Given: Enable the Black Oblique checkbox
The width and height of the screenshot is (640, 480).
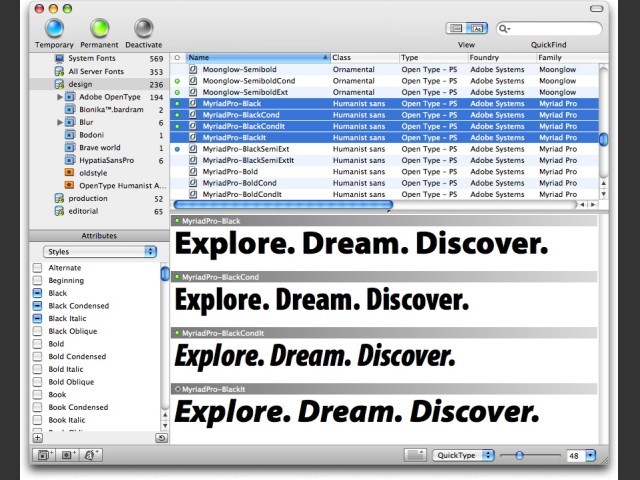Looking at the screenshot, I should coord(38,331).
